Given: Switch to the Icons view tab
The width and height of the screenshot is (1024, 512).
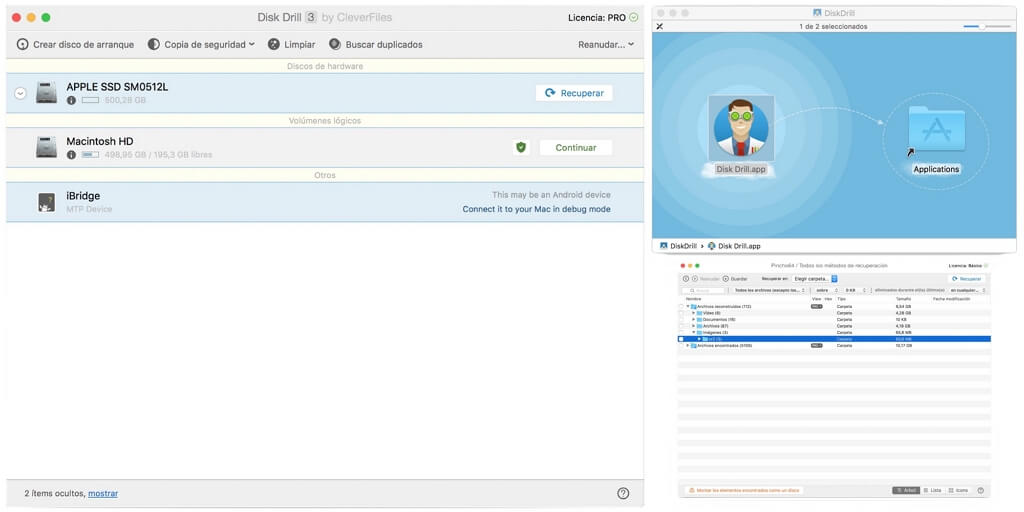Looking at the screenshot, I should (x=958, y=490).
